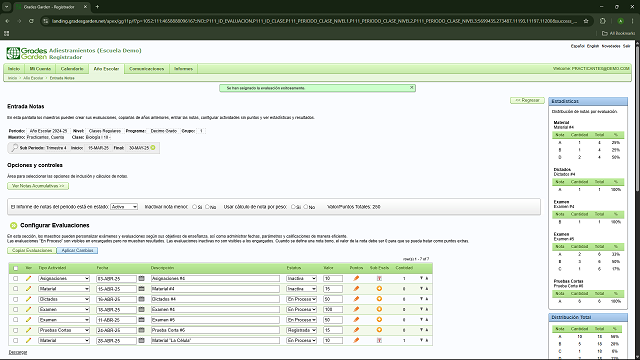Dismiss the green success notification
640x360 pixels.
pos(411,88)
